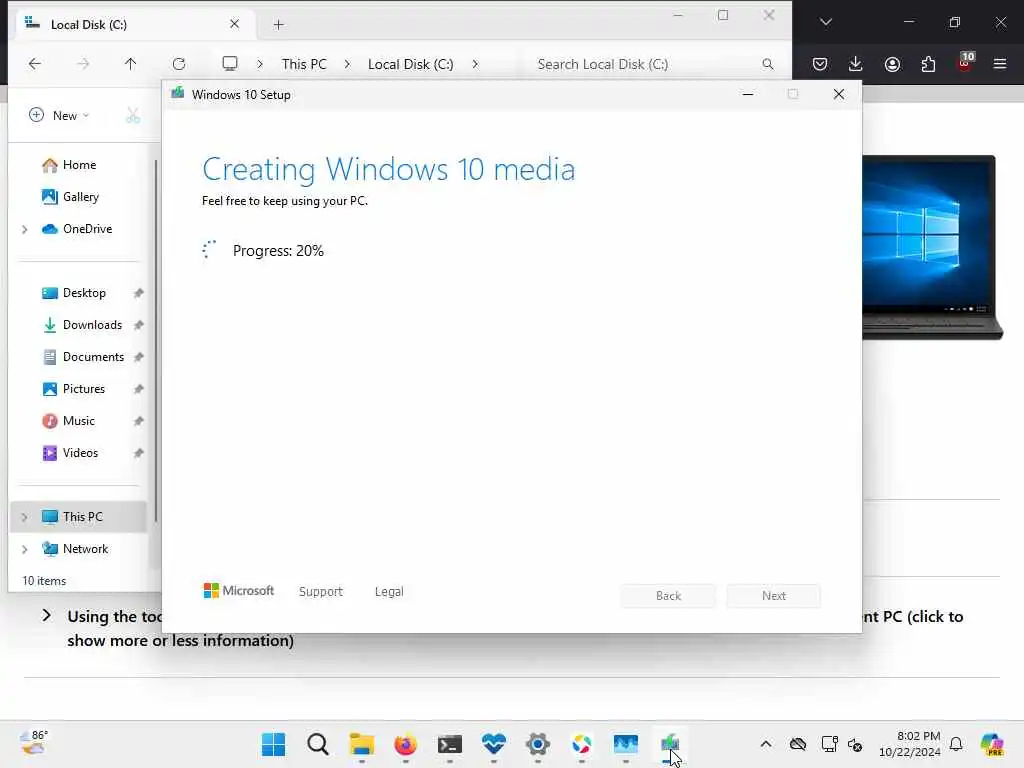This screenshot has height=768, width=1024.
Task: Switch to Firefox from the taskbar
Action: tap(406, 744)
